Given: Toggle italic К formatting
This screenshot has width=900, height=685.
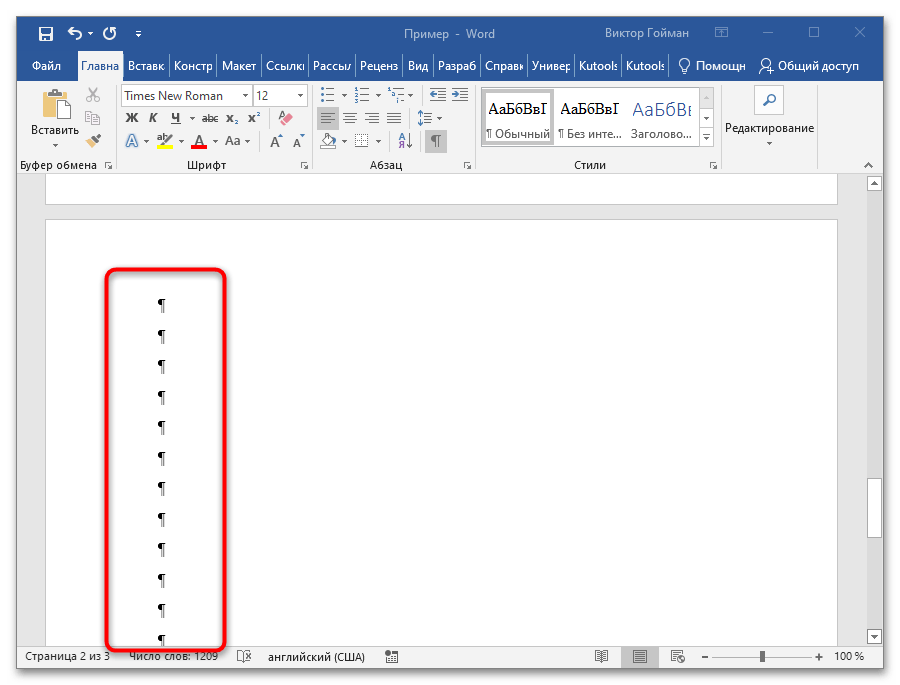Looking at the screenshot, I should click(x=153, y=118).
